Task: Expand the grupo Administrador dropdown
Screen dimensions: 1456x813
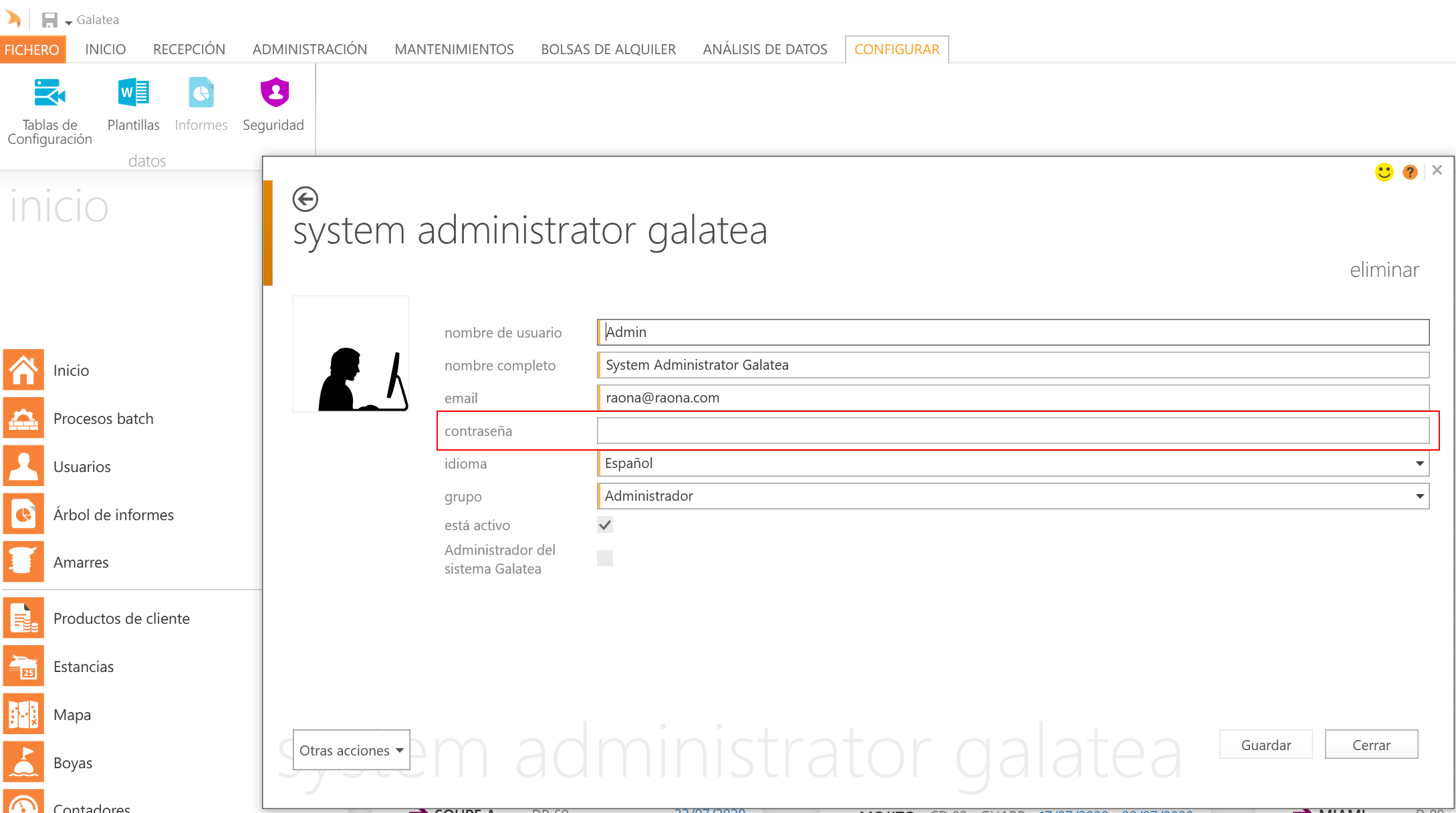Action: pos(1419,496)
